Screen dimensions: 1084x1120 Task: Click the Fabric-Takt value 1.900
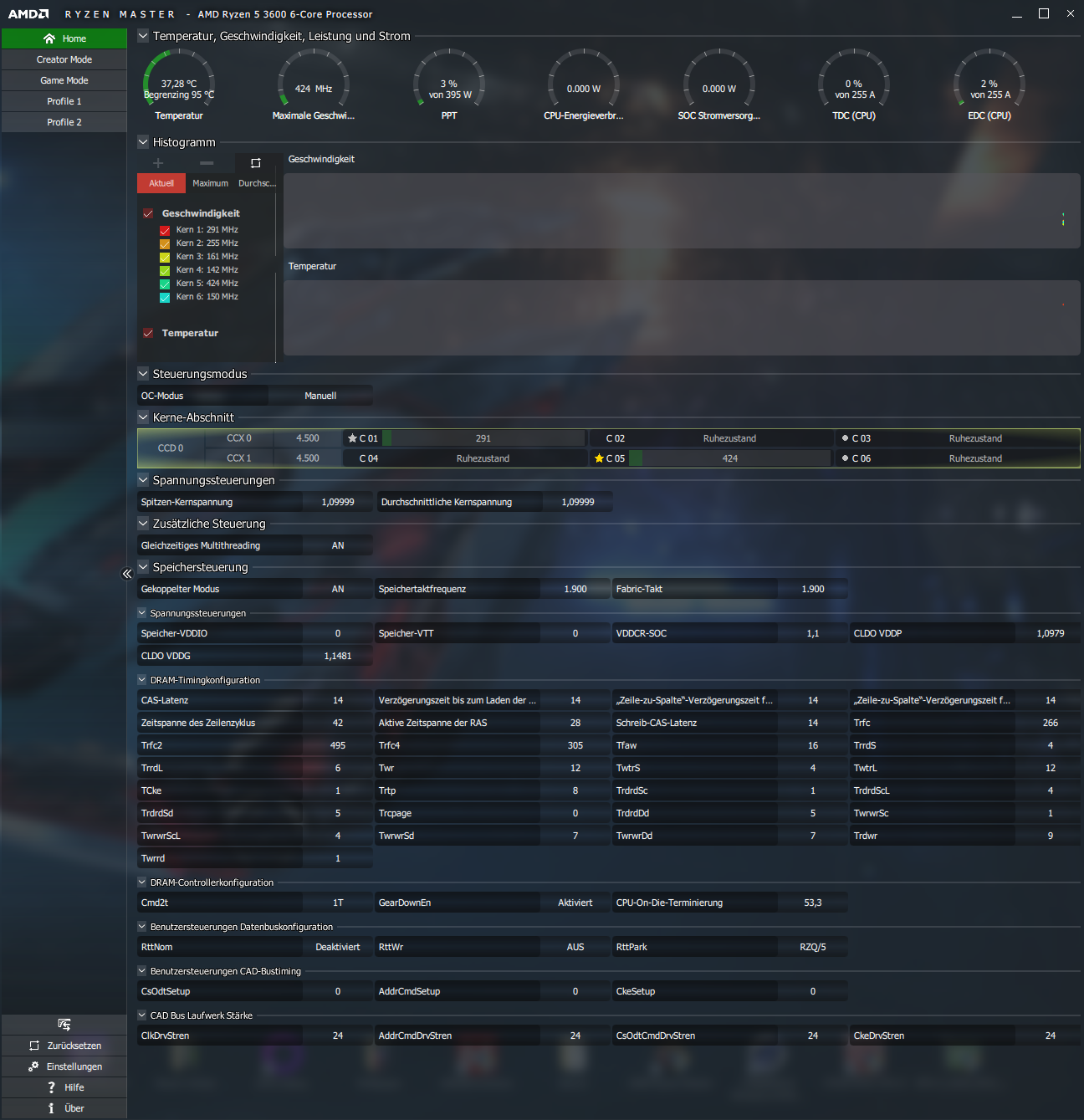pos(813,589)
